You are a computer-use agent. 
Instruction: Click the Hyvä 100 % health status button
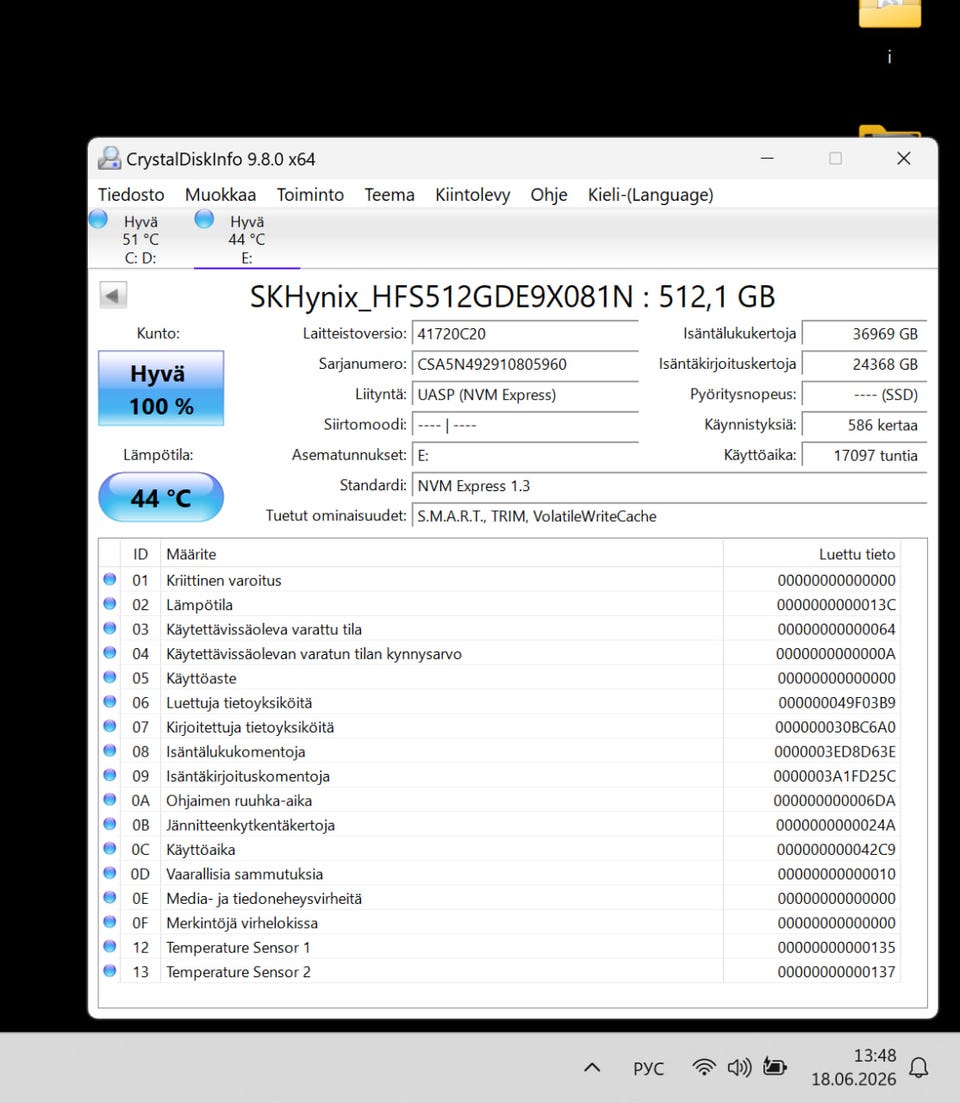tap(161, 388)
